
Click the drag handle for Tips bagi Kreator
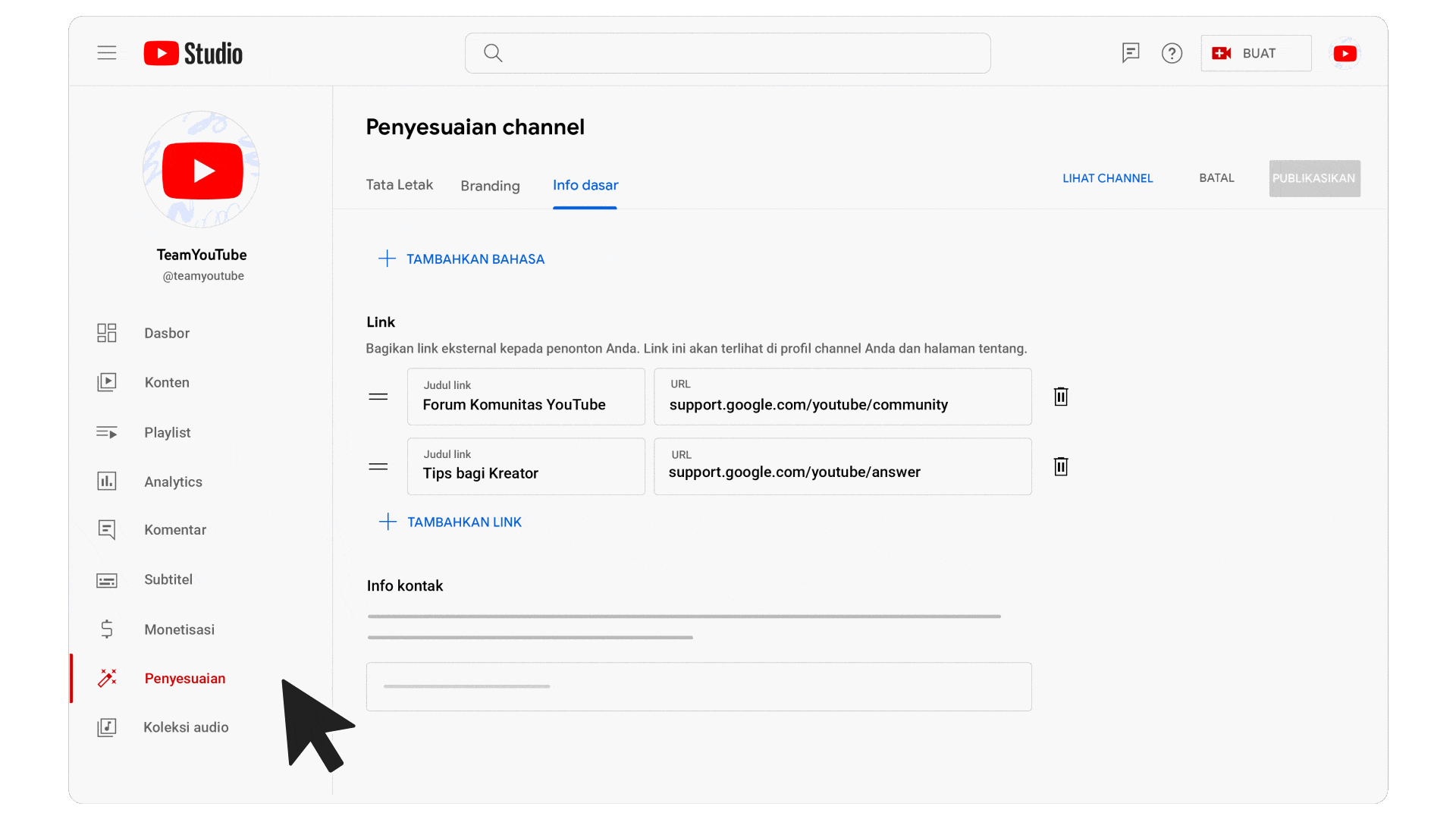pos(378,466)
